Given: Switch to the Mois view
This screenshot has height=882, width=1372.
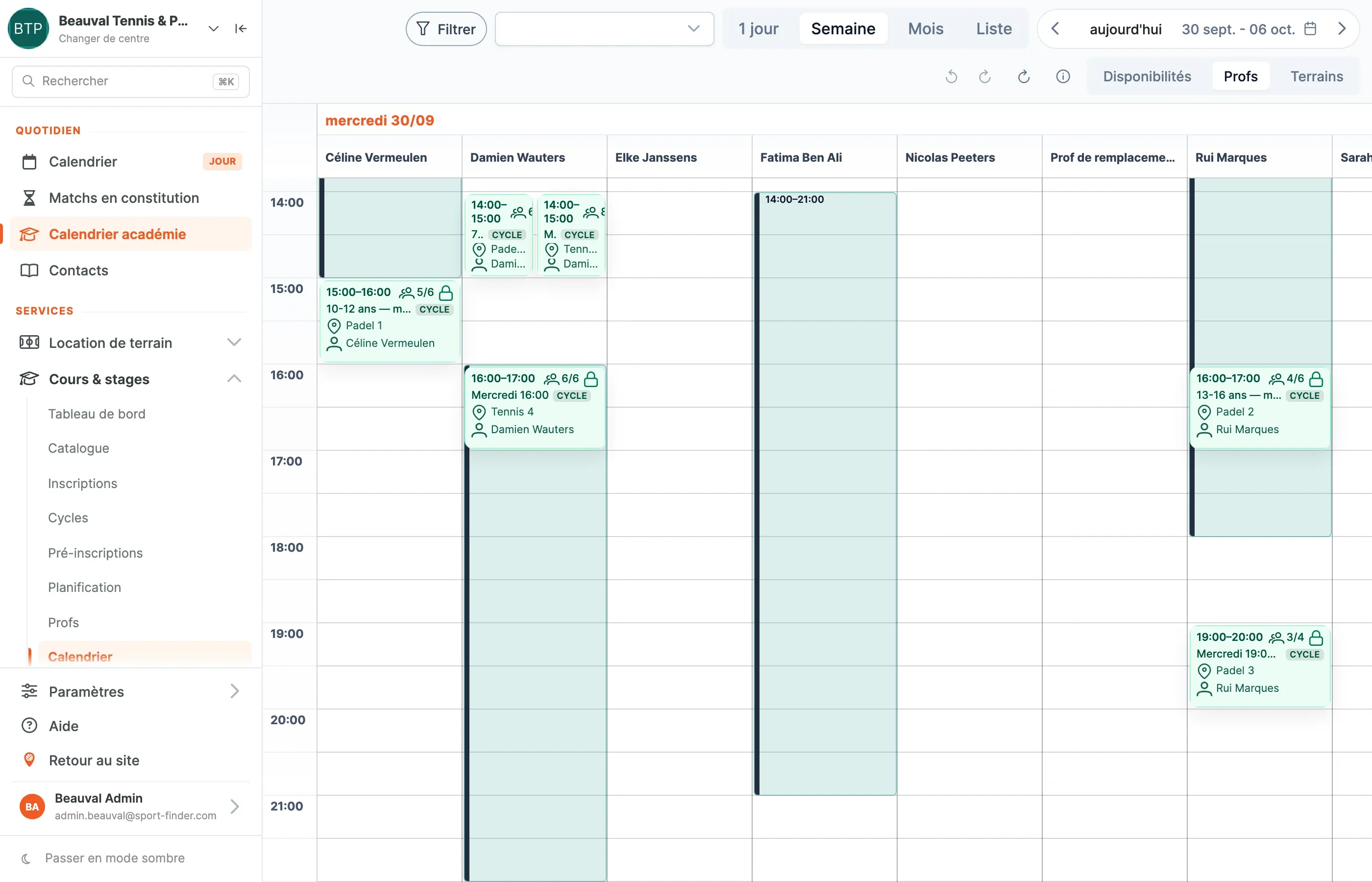Looking at the screenshot, I should coord(925,28).
